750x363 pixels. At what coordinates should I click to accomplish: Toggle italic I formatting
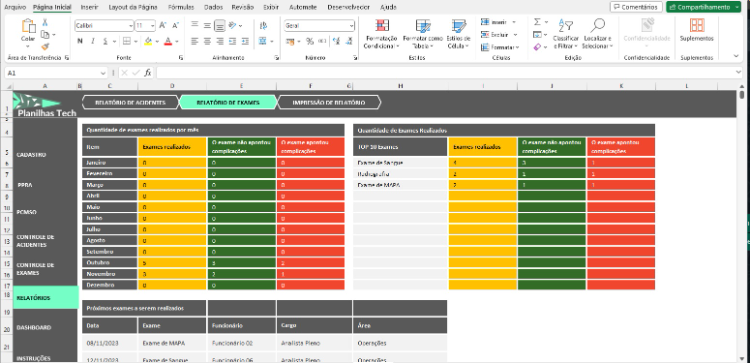click(93, 42)
